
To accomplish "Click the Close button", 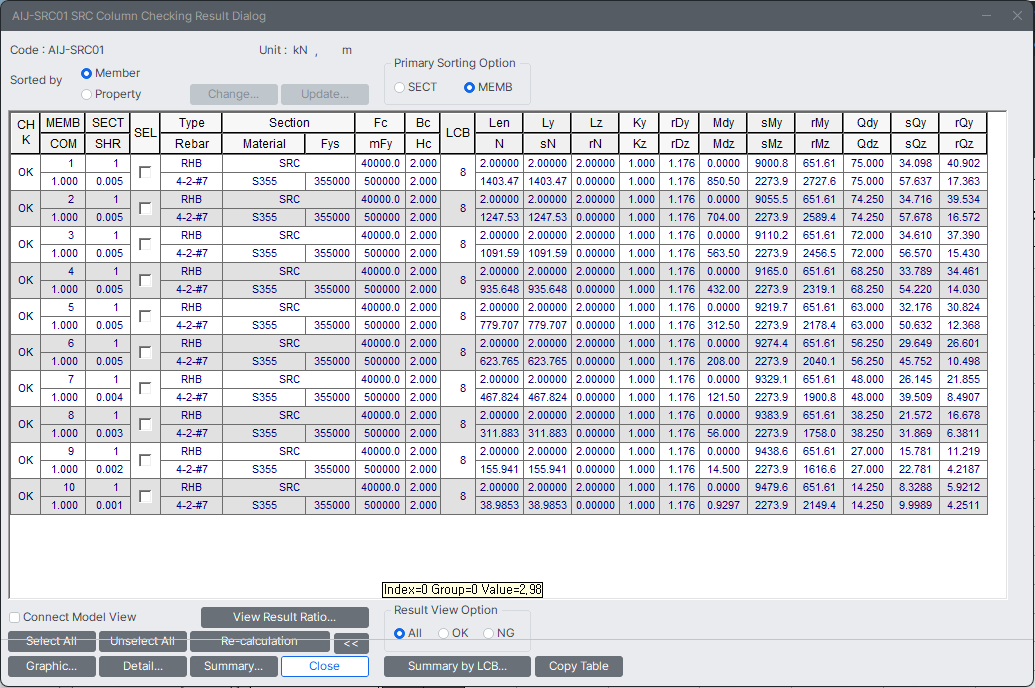I will point(325,666).
